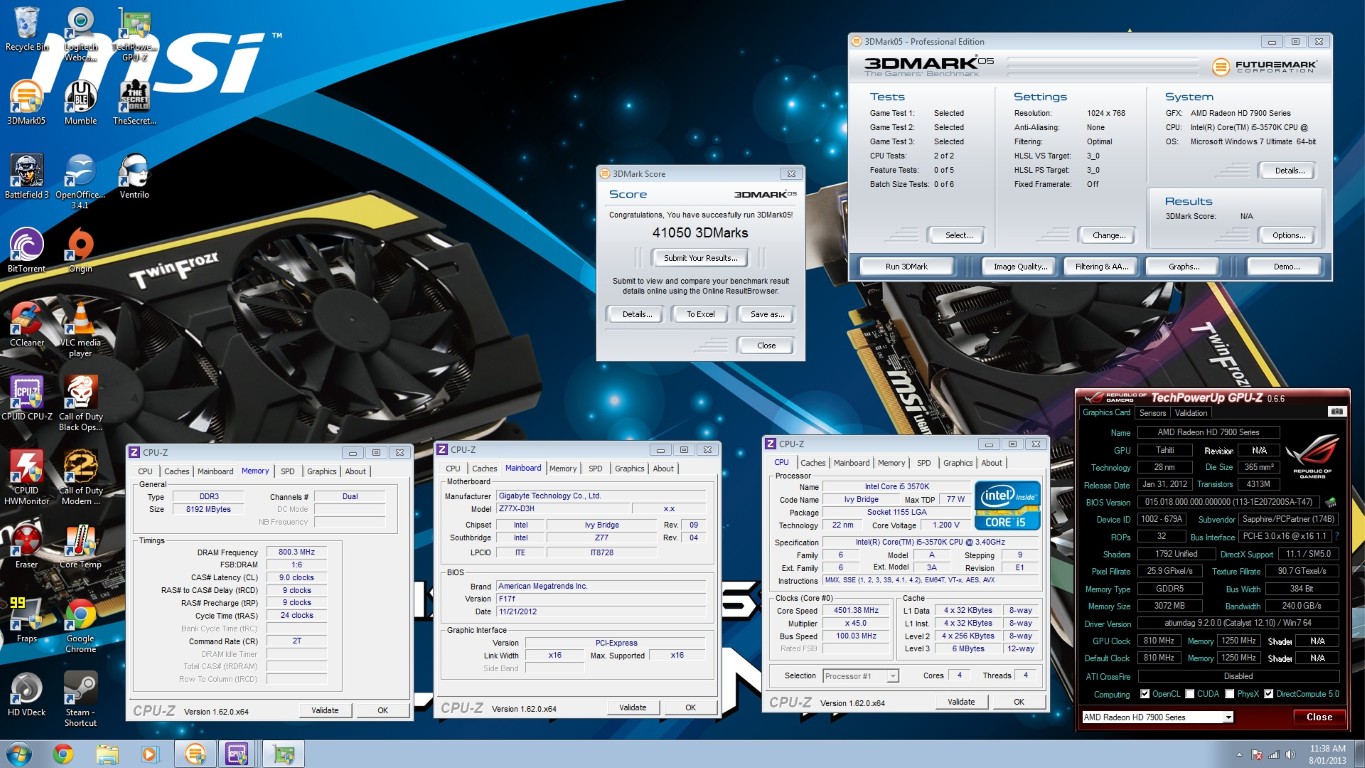Open Image Quality in 3DMark05
This screenshot has height=768, width=1365.
(x=1019, y=267)
